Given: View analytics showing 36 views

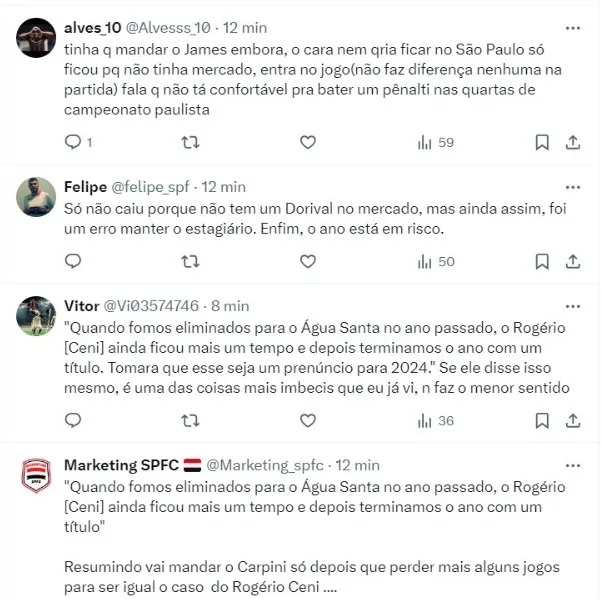Looking at the screenshot, I should 436,421.
